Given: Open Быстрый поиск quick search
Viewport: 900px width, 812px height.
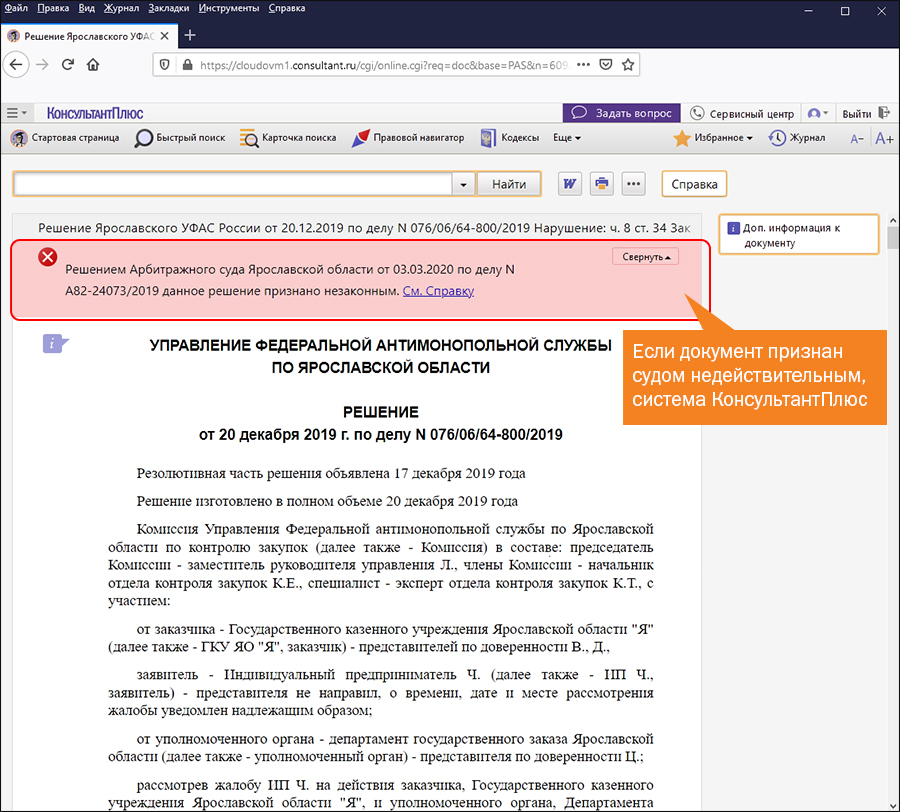Looking at the screenshot, I should [x=181, y=138].
